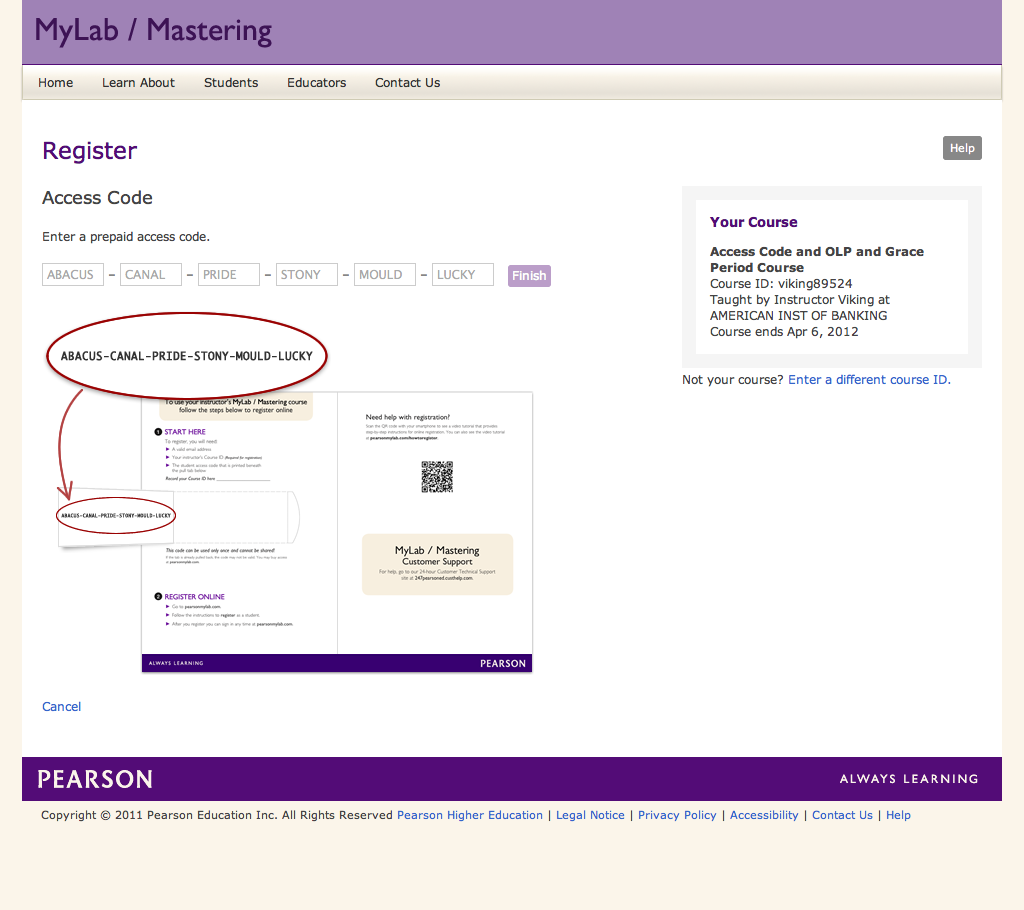This screenshot has height=910, width=1024.
Task: Click the gray Help button
Action: coord(962,148)
